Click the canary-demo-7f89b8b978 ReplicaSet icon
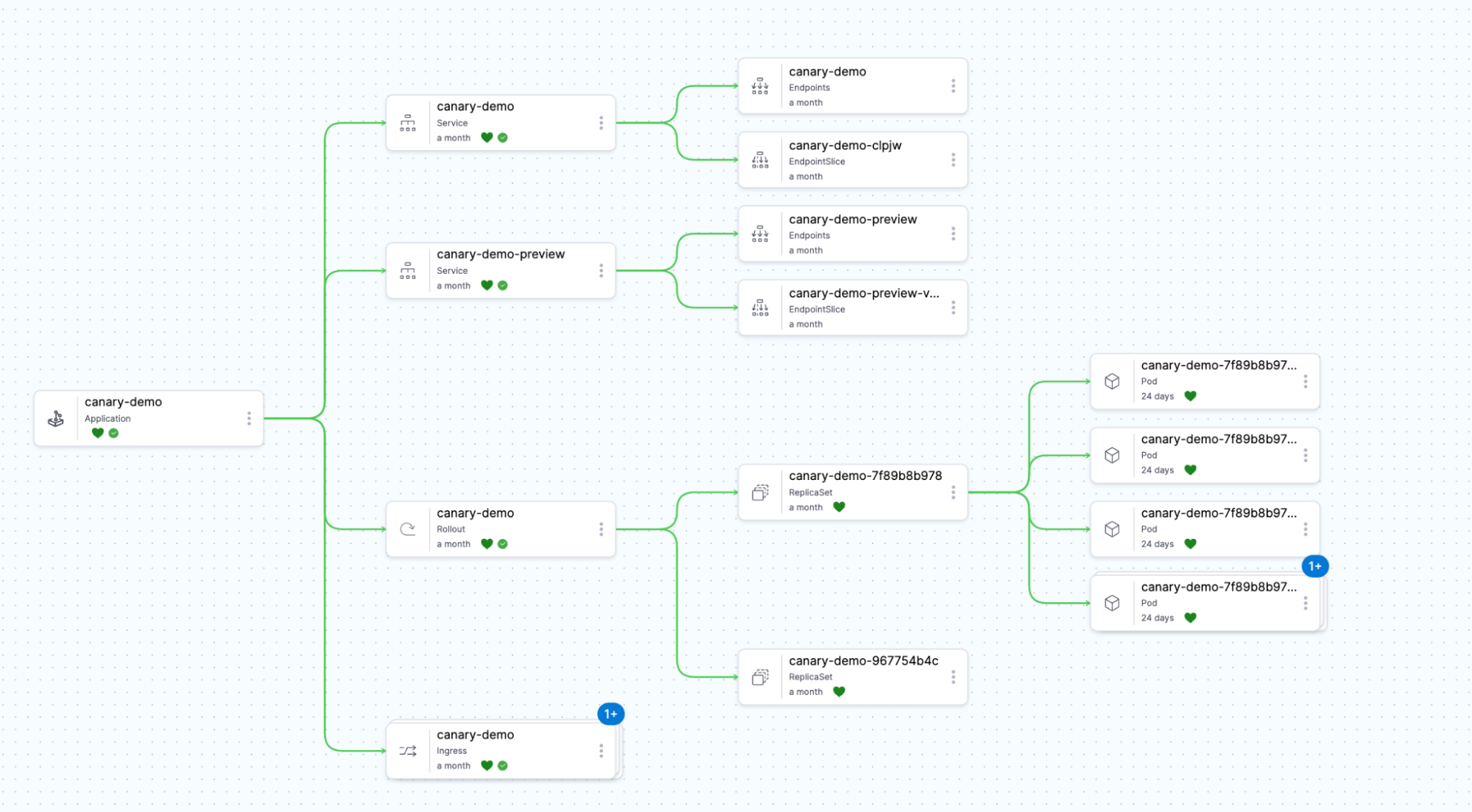The height and width of the screenshot is (812, 1472). [x=760, y=493]
